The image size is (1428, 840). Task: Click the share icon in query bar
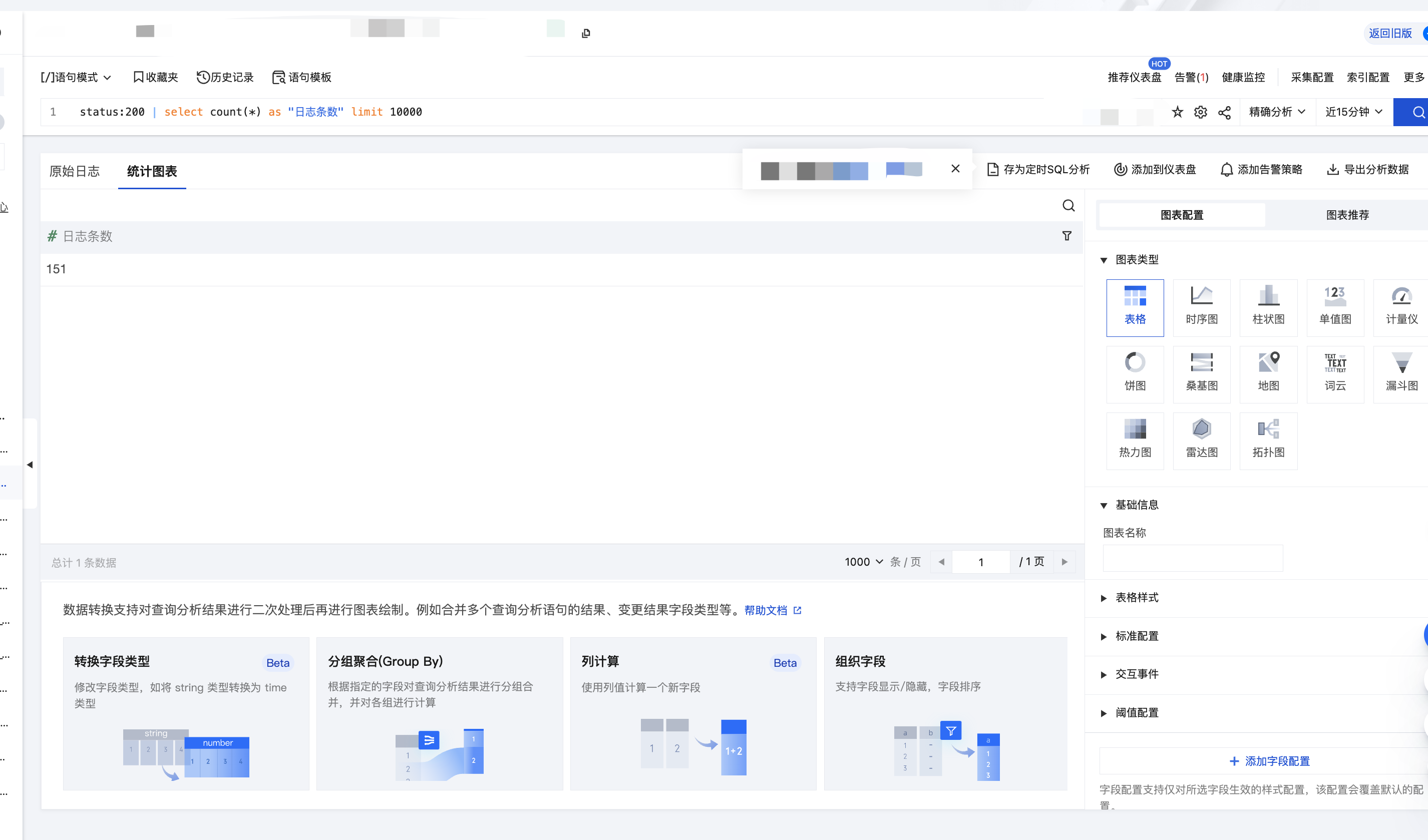tap(1224, 112)
